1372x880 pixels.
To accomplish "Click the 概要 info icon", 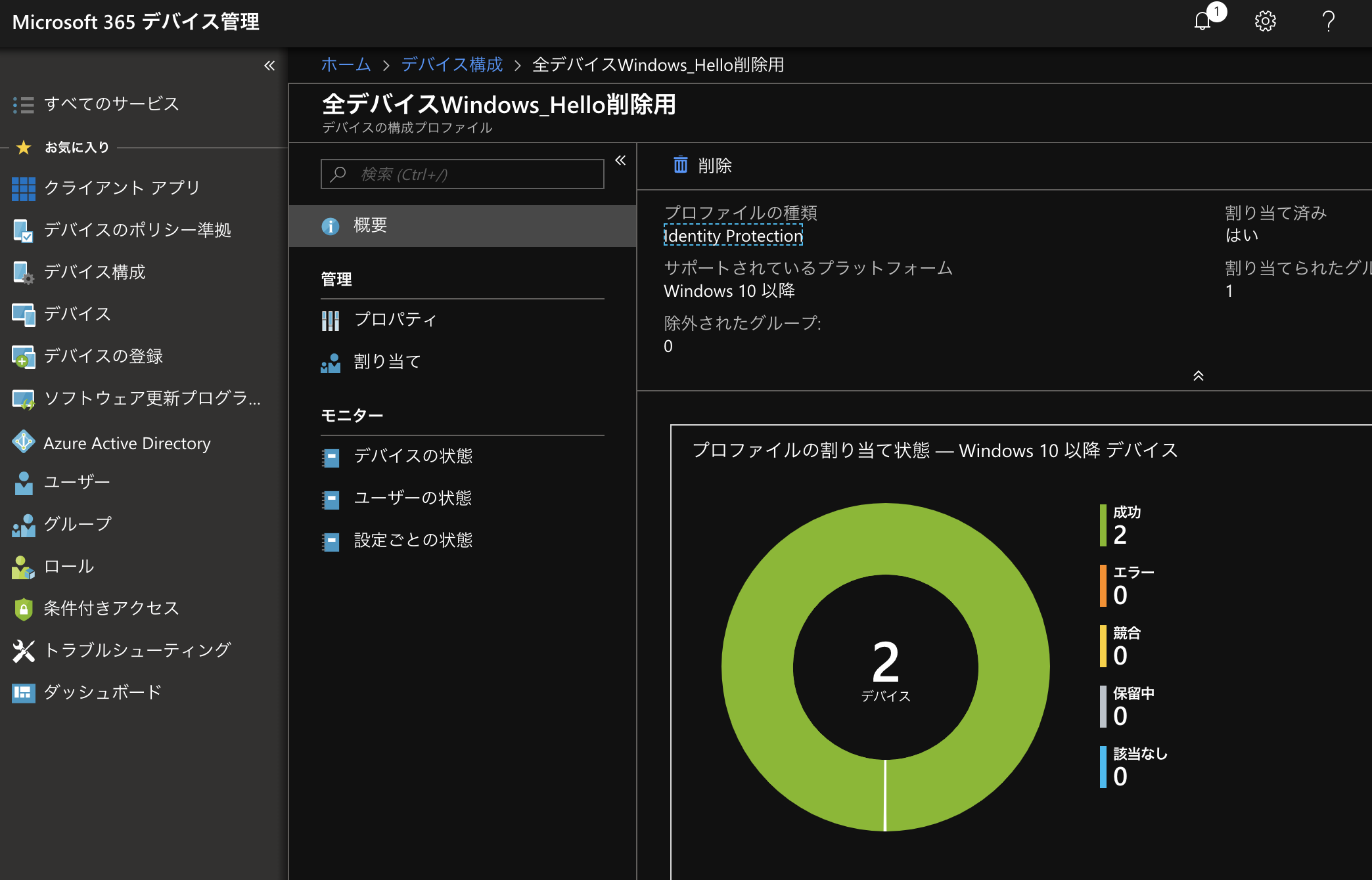I will click(x=331, y=226).
